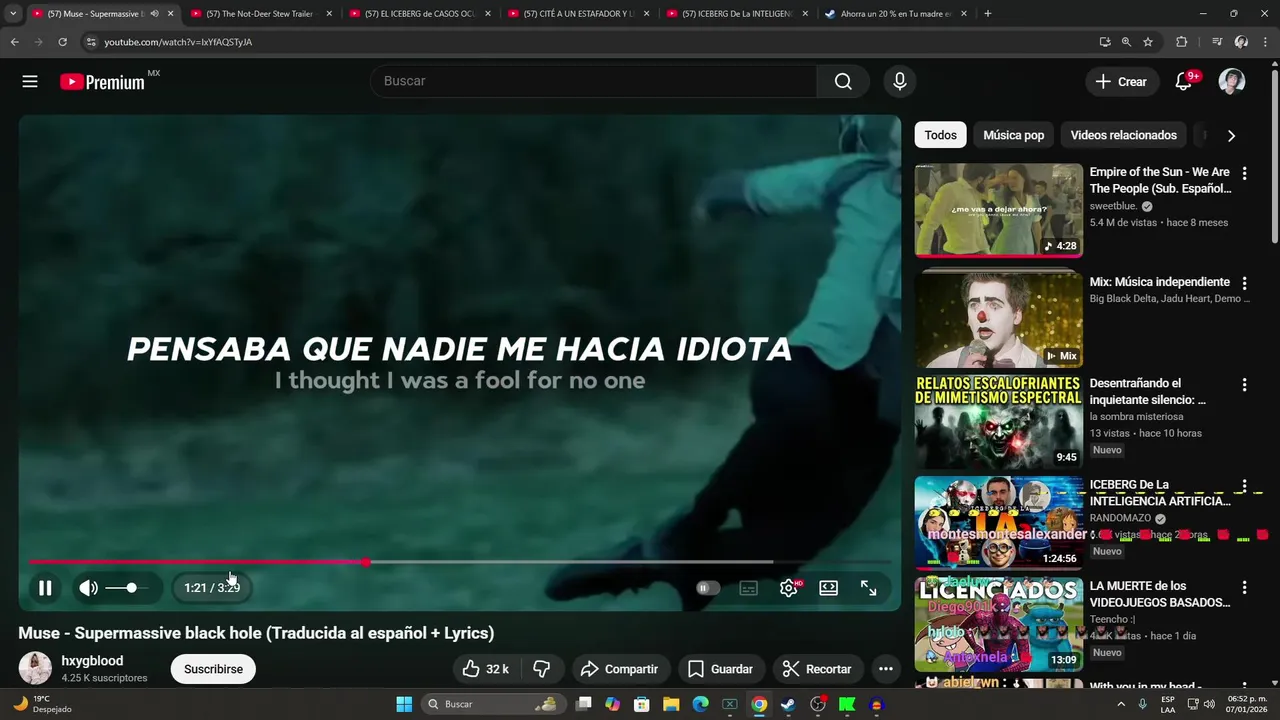Image resolution: width=1280 pixels, height=720 pixels.
Task: Toggle subtitles with the captions button
Action: (748, 588)
